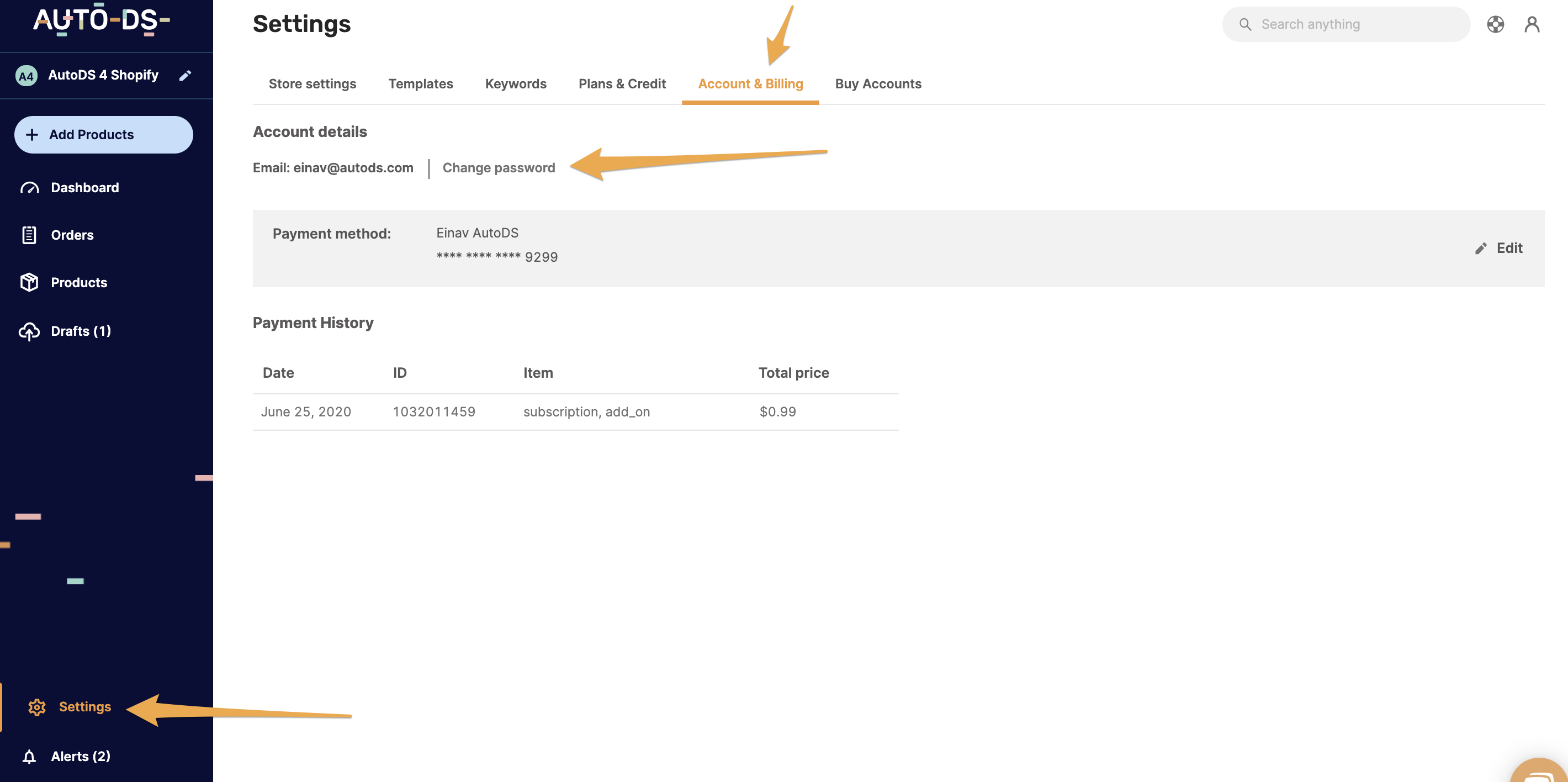Click the Settings gear icon
This screenshot has width=1568, height=782.
[x=37, y=707]
